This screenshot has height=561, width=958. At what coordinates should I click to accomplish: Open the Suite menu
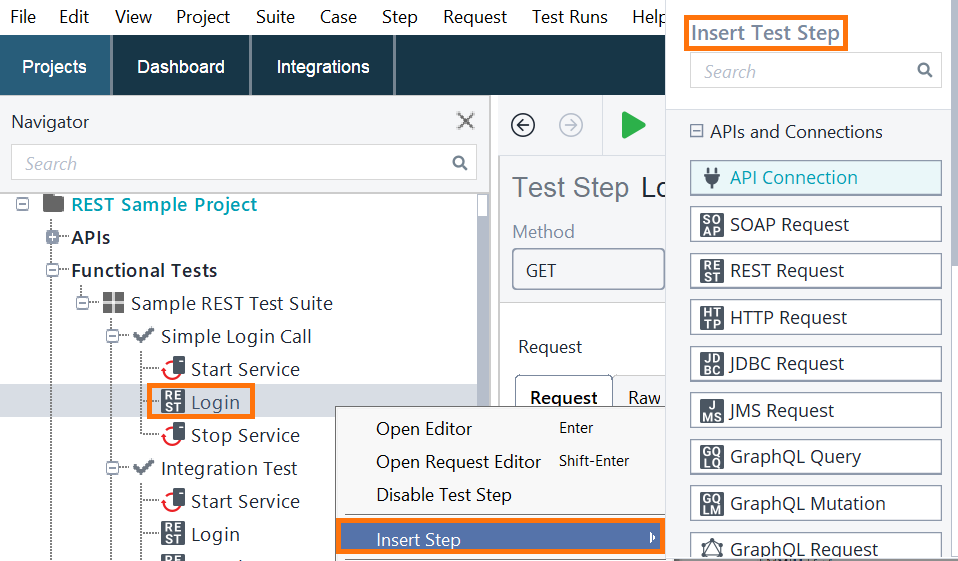[x=275, y=17]
